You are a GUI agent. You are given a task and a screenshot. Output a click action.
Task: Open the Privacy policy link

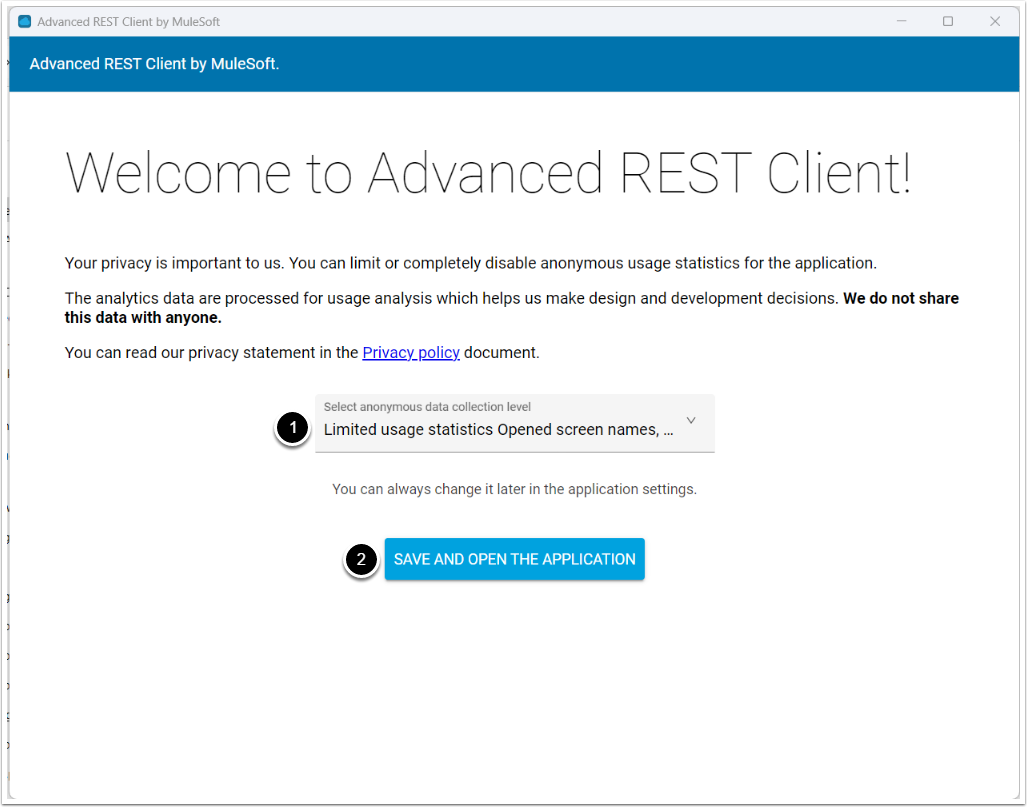pos(411,352)
